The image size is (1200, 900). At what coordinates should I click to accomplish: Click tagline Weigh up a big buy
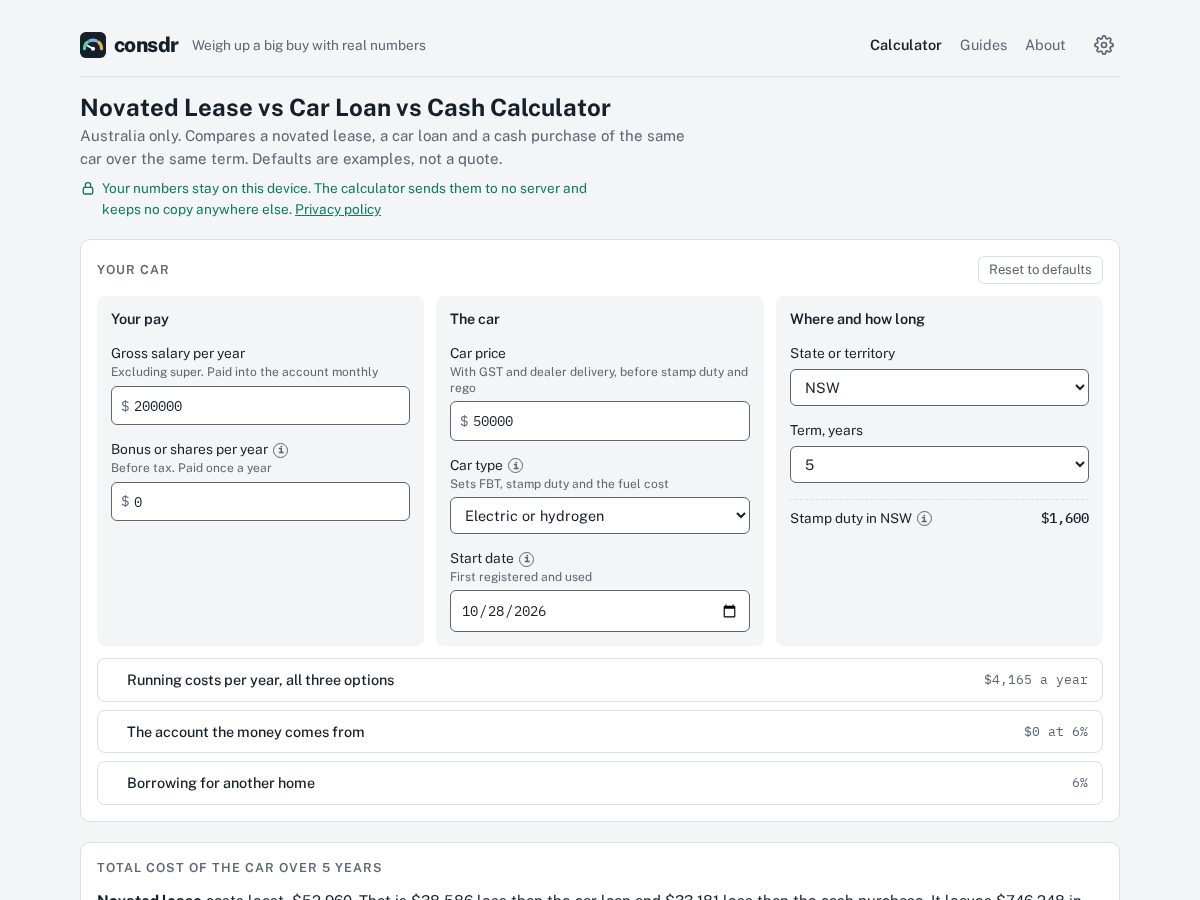pyautogui.click(x=309, y=45)
